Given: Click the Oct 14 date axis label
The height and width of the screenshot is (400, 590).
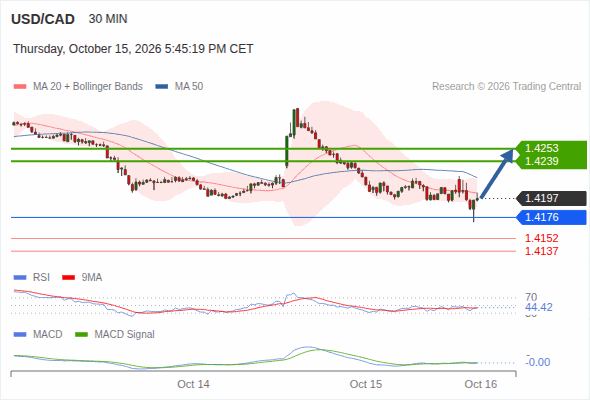Looking at the screenshot, I should point(193,384).
